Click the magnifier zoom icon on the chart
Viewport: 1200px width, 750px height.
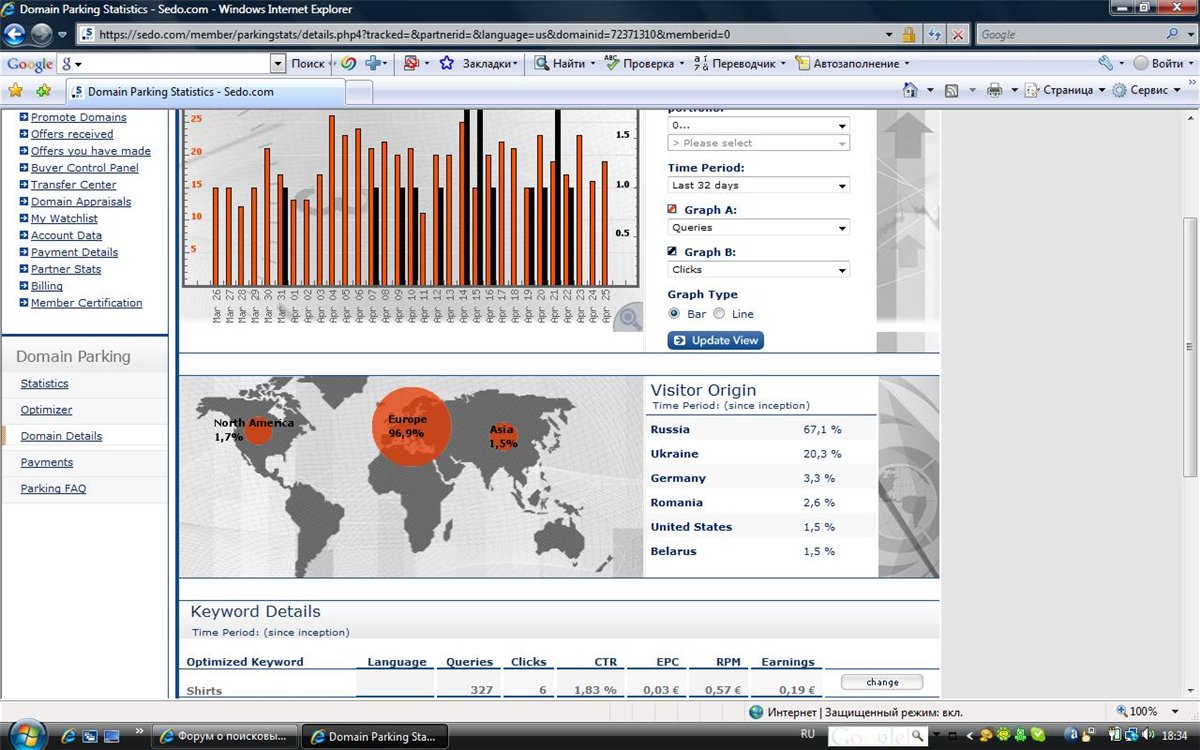[x=629, y=318]
